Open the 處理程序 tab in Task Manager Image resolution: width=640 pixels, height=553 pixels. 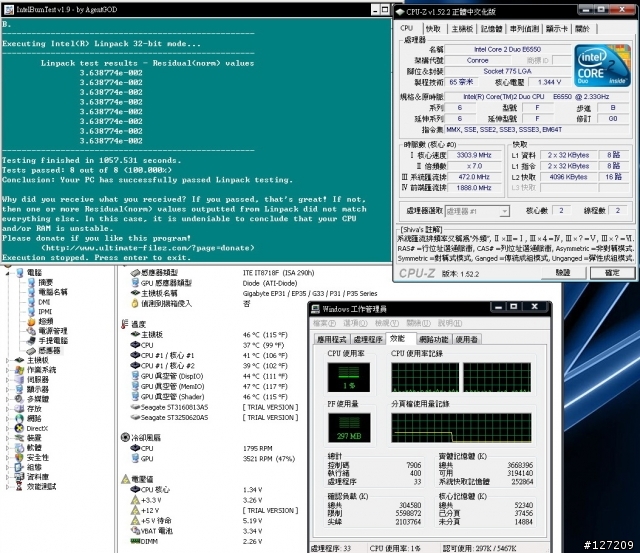coord(368,339)
